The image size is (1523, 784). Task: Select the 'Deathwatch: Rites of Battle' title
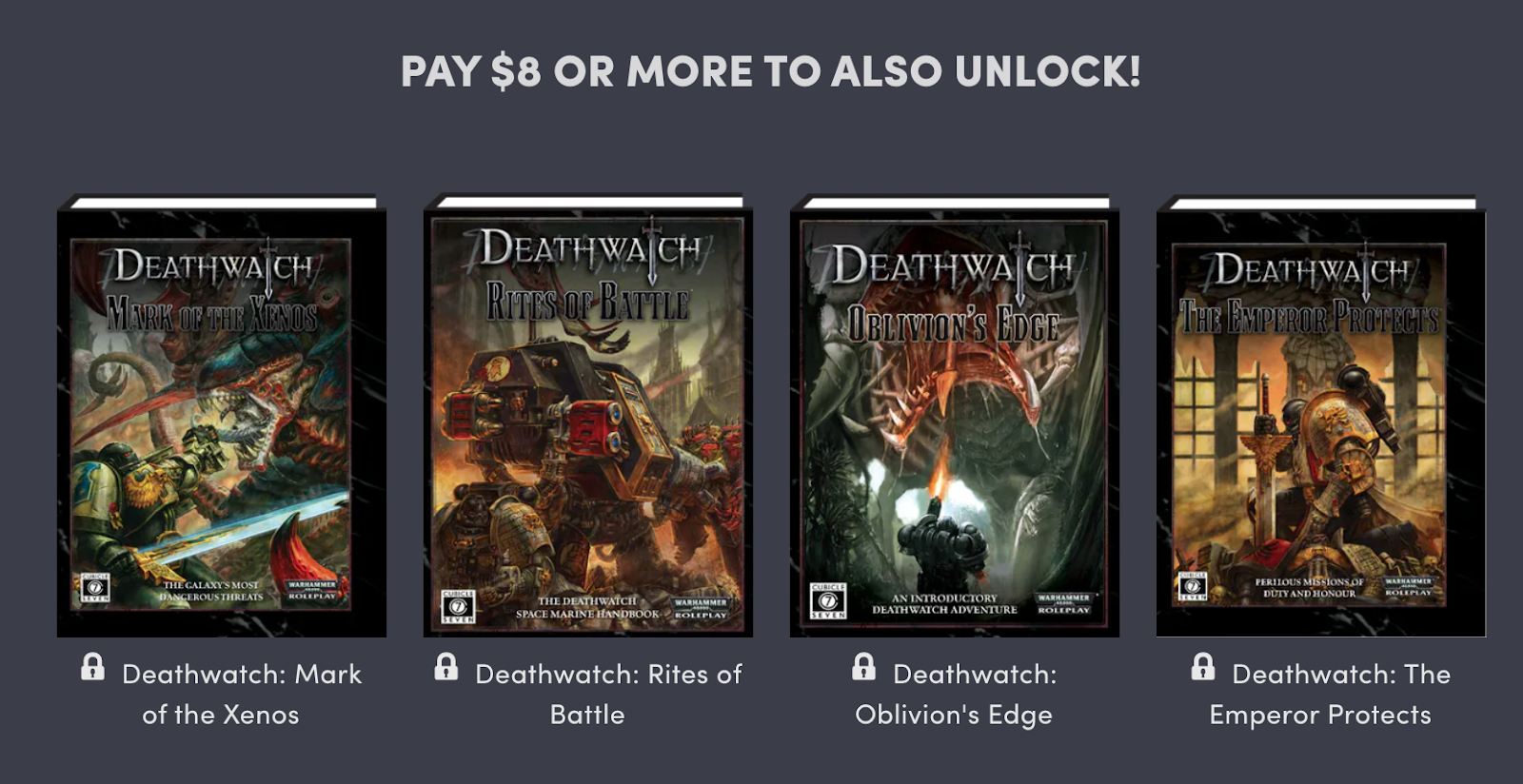pos(608,694)
